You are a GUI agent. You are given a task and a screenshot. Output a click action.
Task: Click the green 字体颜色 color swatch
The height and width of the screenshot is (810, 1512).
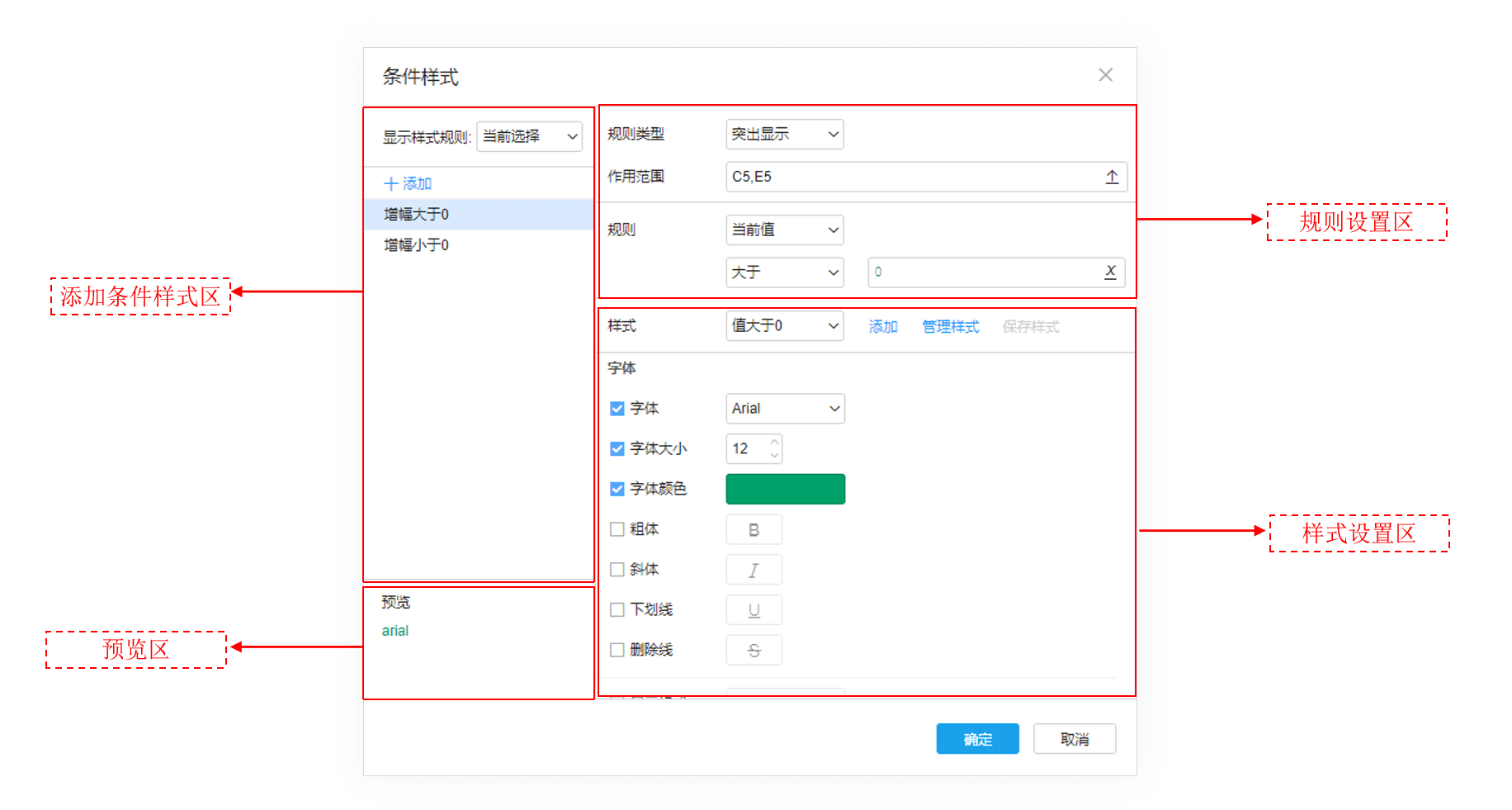(785, 489)
